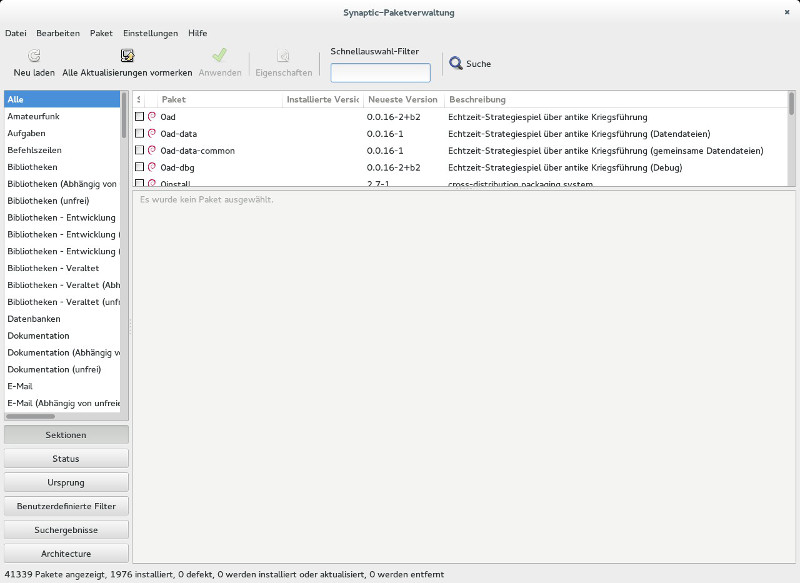Click Debian swirl icon of 0ad row
This screenshot has height=583, width=800.
coord(152,116)
